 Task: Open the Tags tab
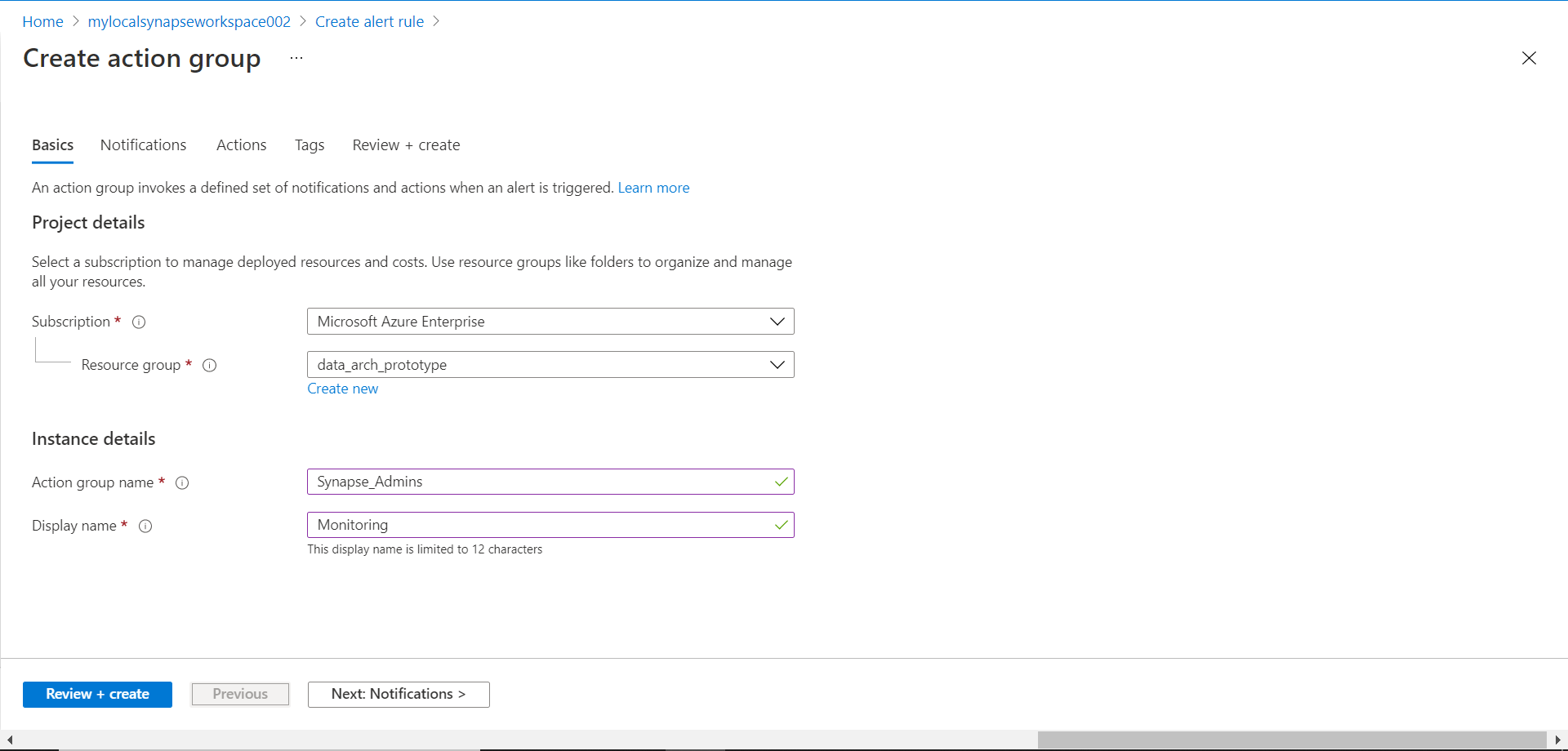(x=310, y=144)
